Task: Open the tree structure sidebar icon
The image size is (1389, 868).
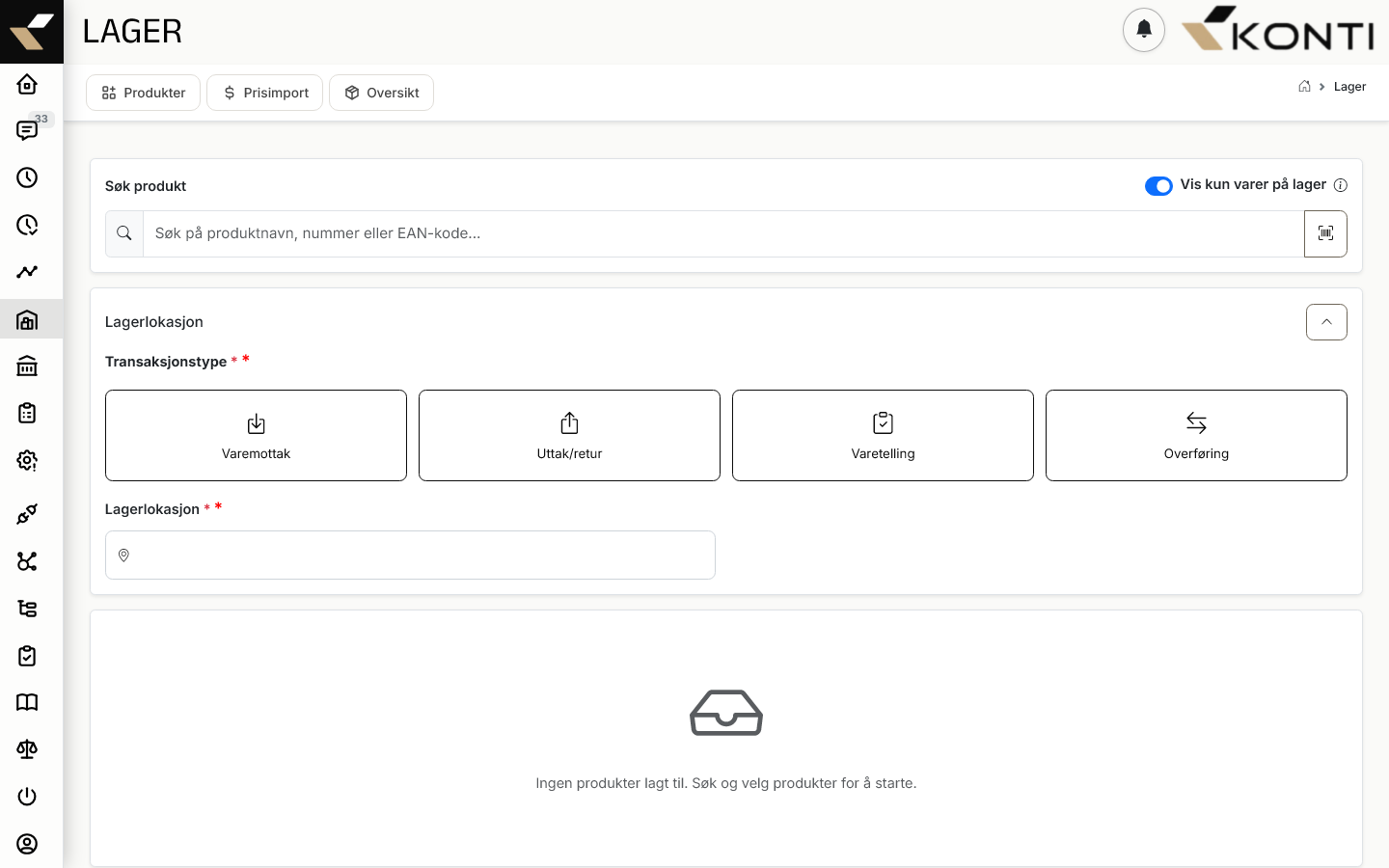Action: [27, 609]
